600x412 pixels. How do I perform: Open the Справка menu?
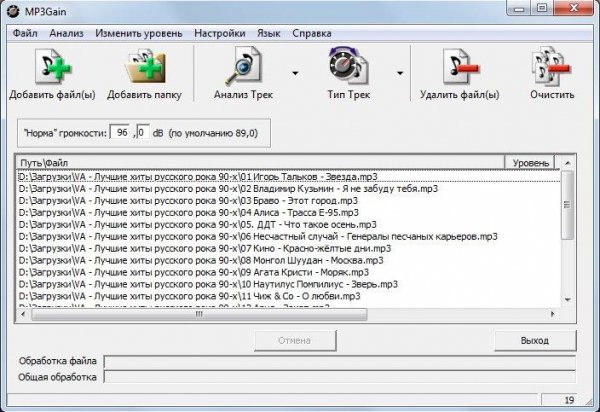click(312, 33)
